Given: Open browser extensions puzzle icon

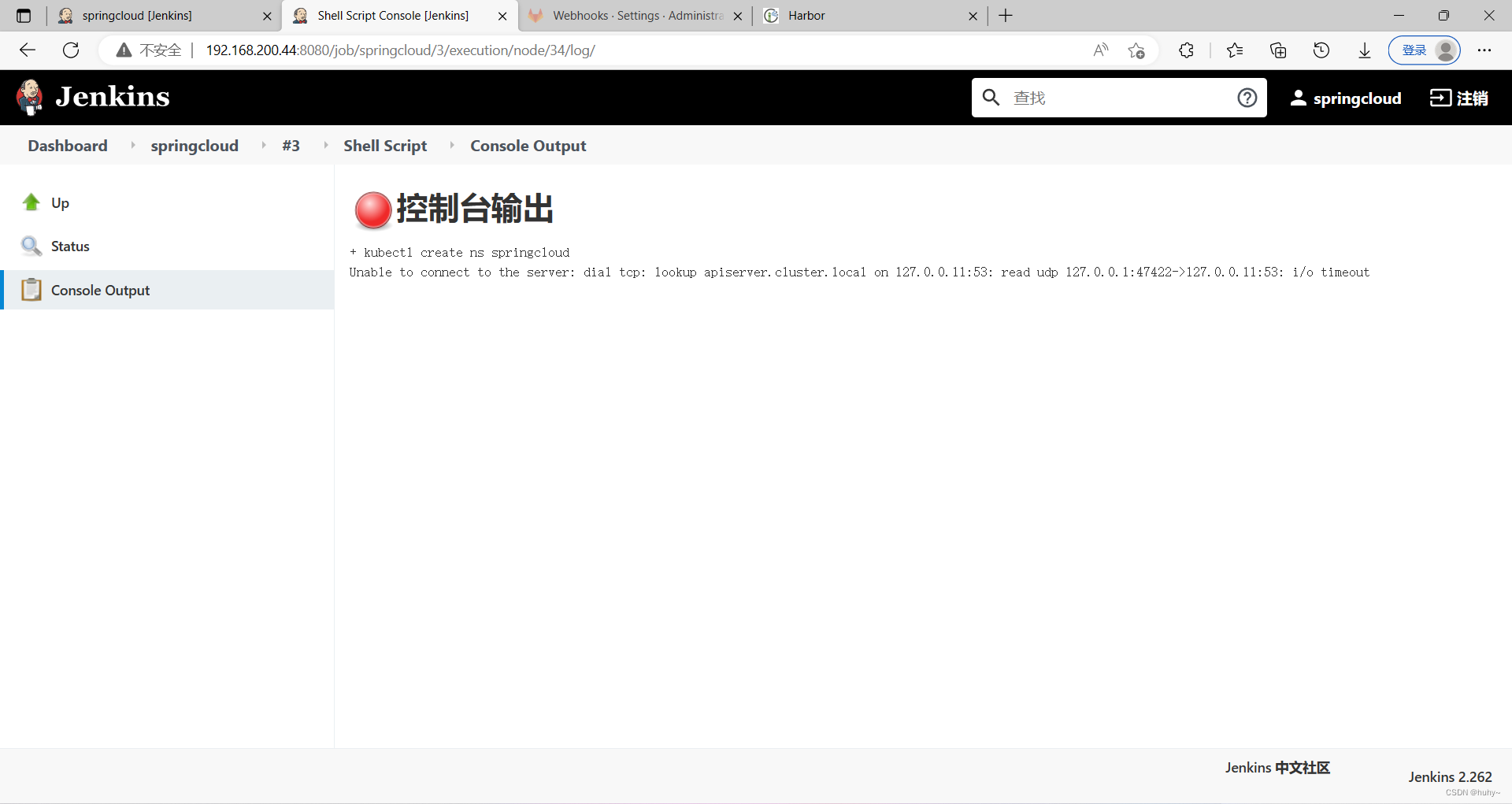Looking at the screenshot, I should 1186,50.
